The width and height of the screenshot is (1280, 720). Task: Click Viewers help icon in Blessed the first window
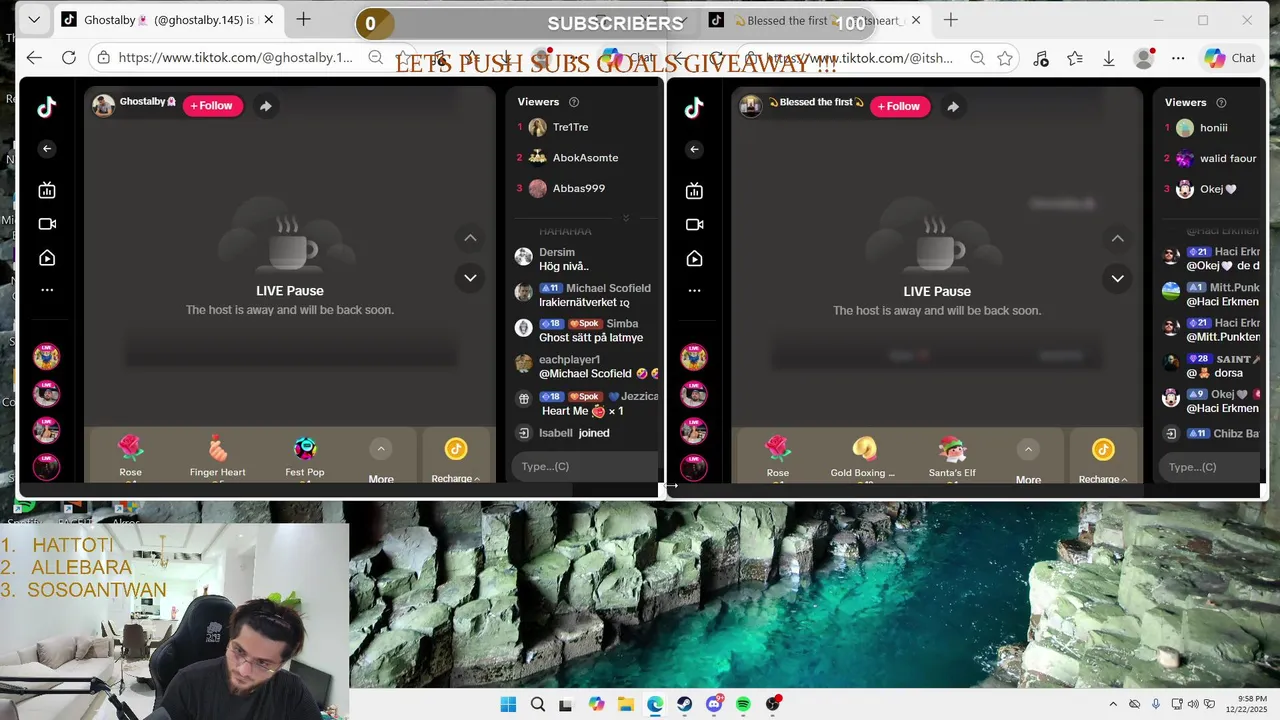click(1221, 103)
